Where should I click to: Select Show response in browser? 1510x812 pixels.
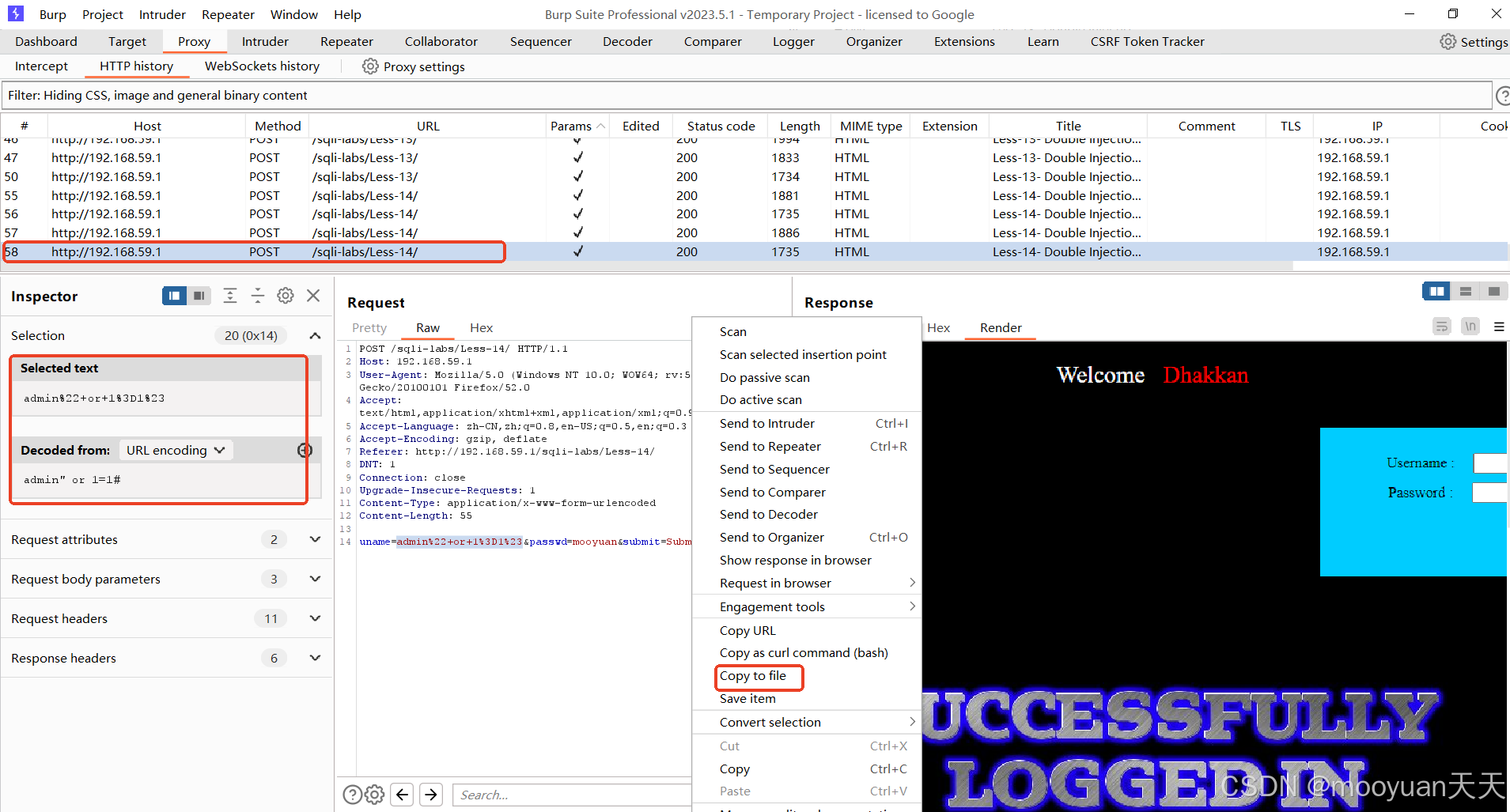(x=807, y=560)
